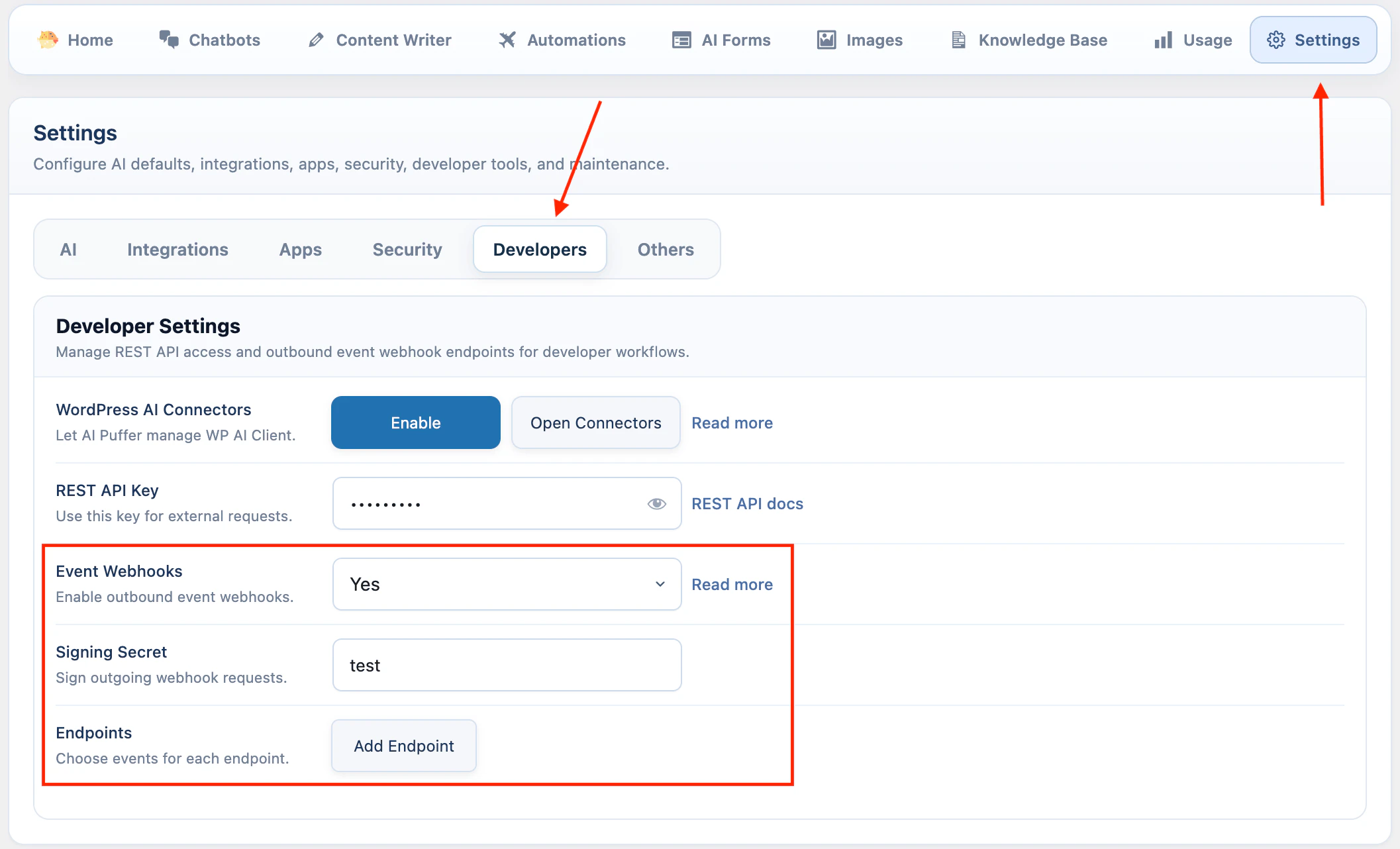
Task: Open AI Forms page
Action: pyautogui.click(x=722, y=40)
